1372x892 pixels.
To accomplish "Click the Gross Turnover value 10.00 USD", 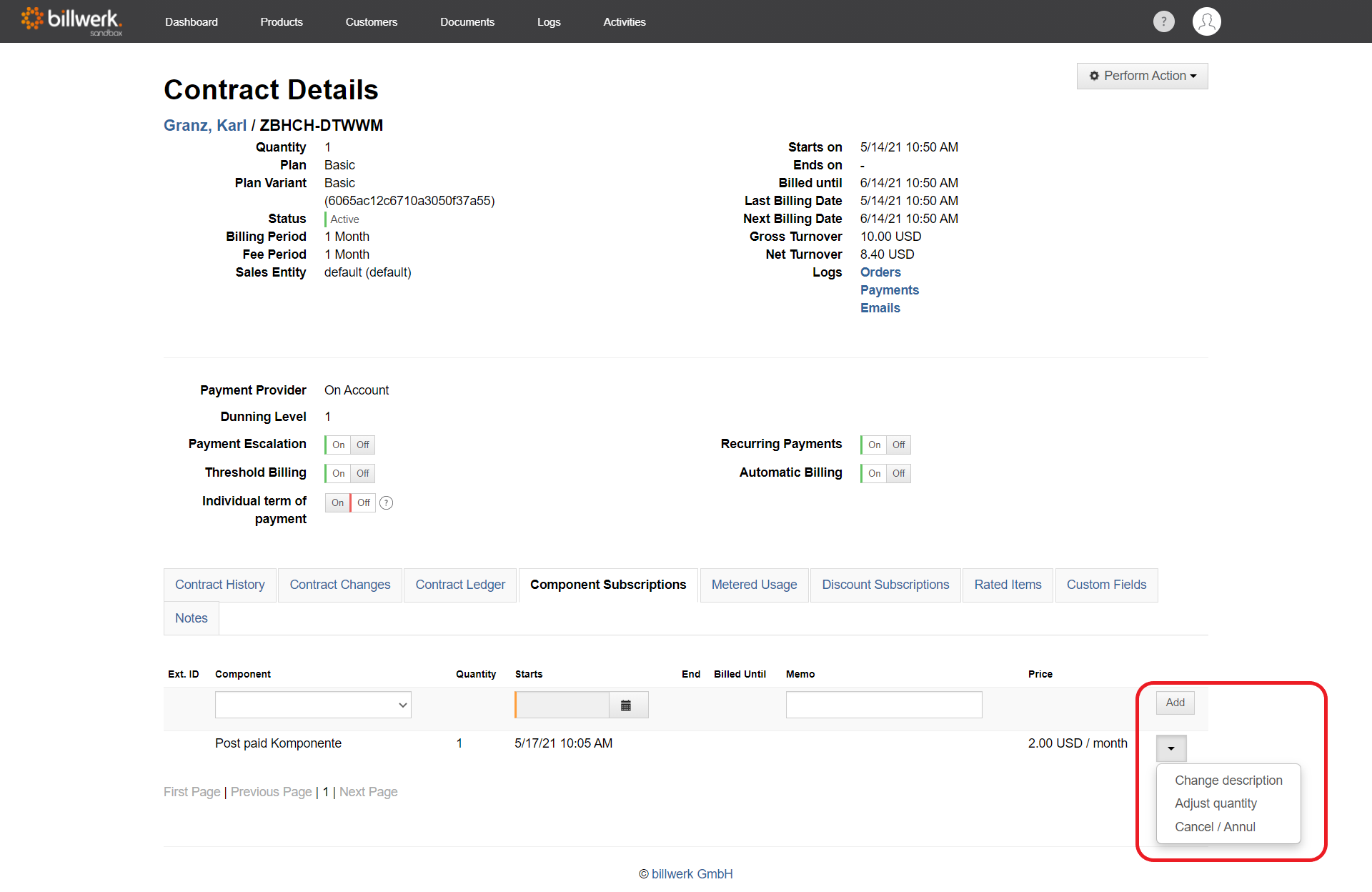I will point(890,237).
